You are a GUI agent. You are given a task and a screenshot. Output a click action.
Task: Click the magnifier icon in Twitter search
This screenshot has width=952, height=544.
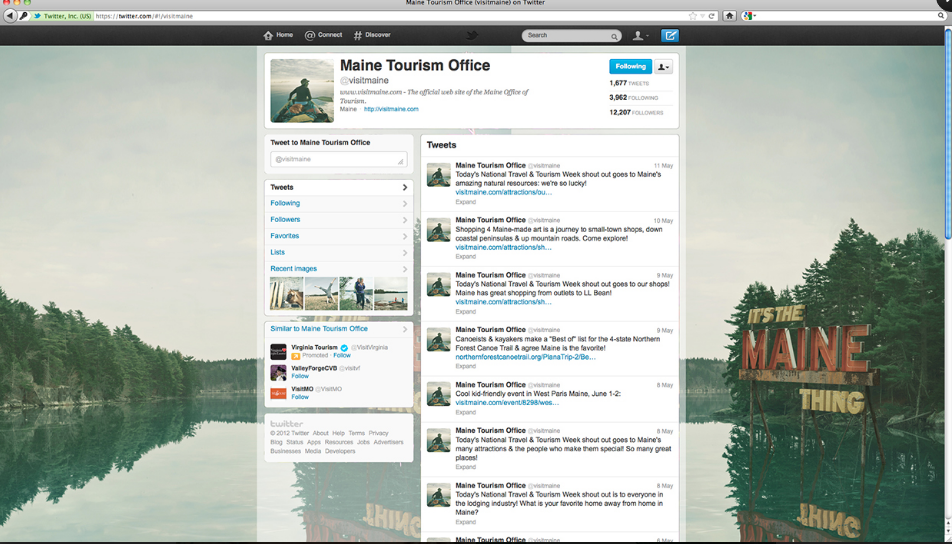point(614,36)
